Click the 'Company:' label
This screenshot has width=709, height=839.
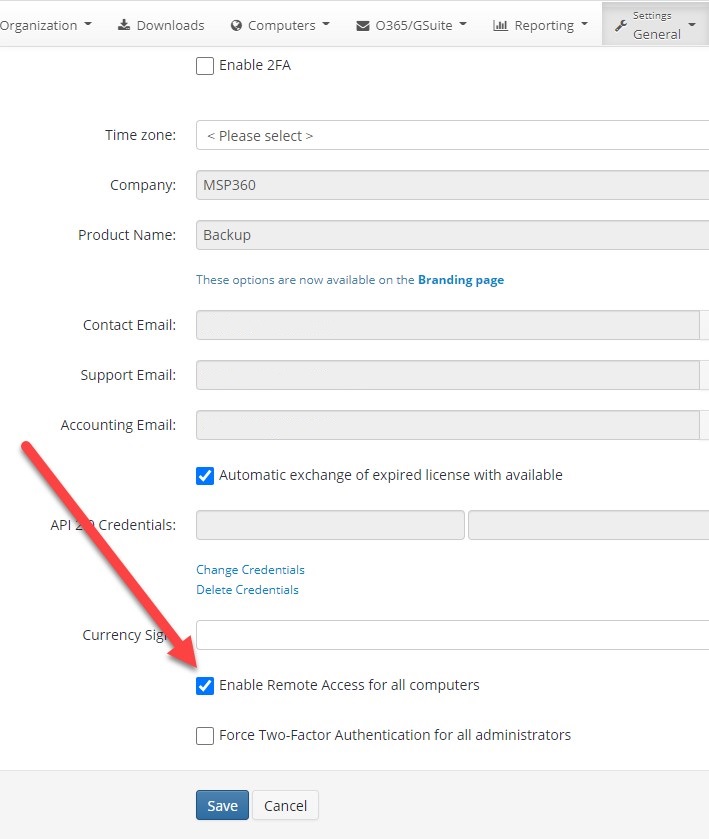click(143, 185)
